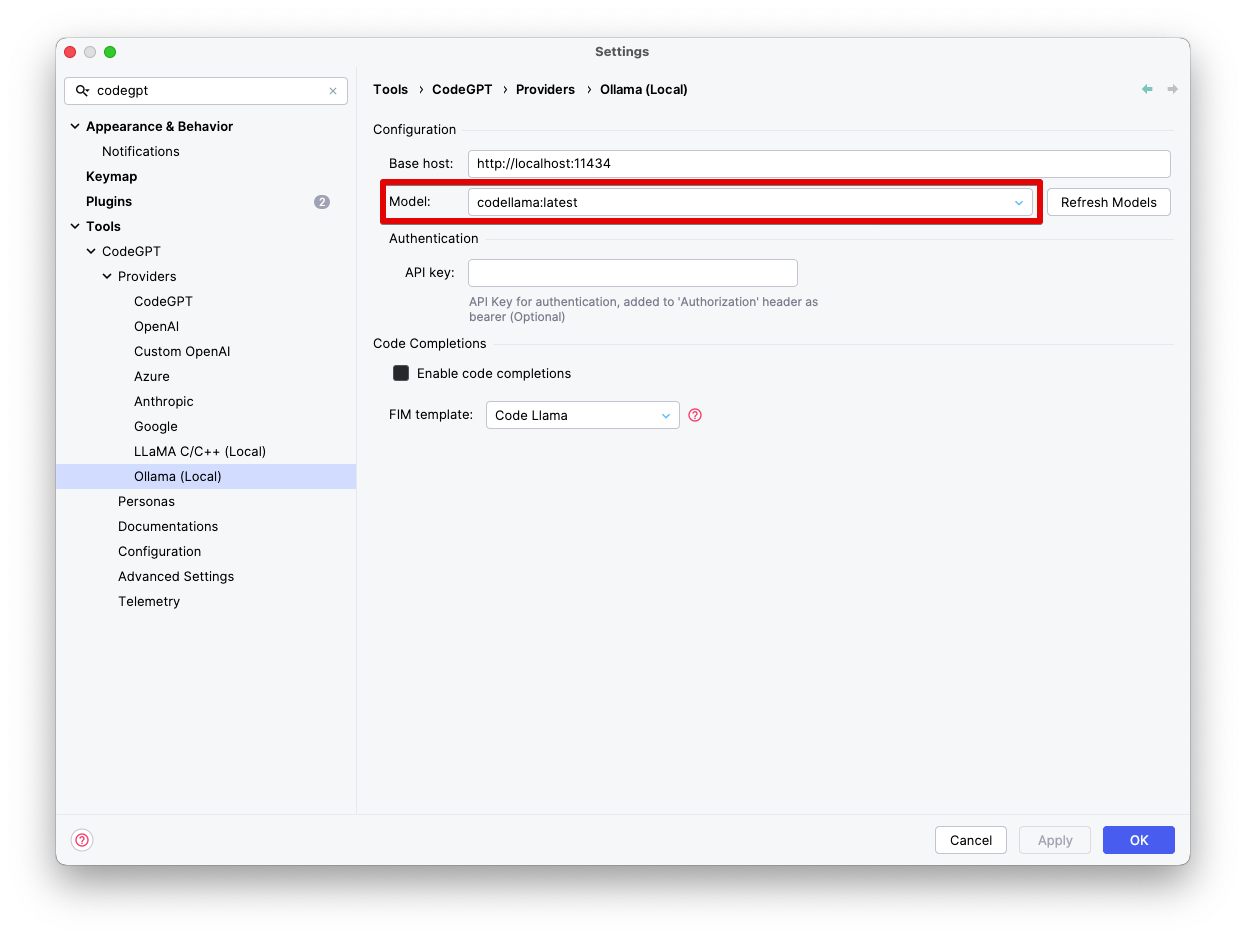Open Keymap settings
The height and width of the screenshot is (939, 1246).
point(112,177)
